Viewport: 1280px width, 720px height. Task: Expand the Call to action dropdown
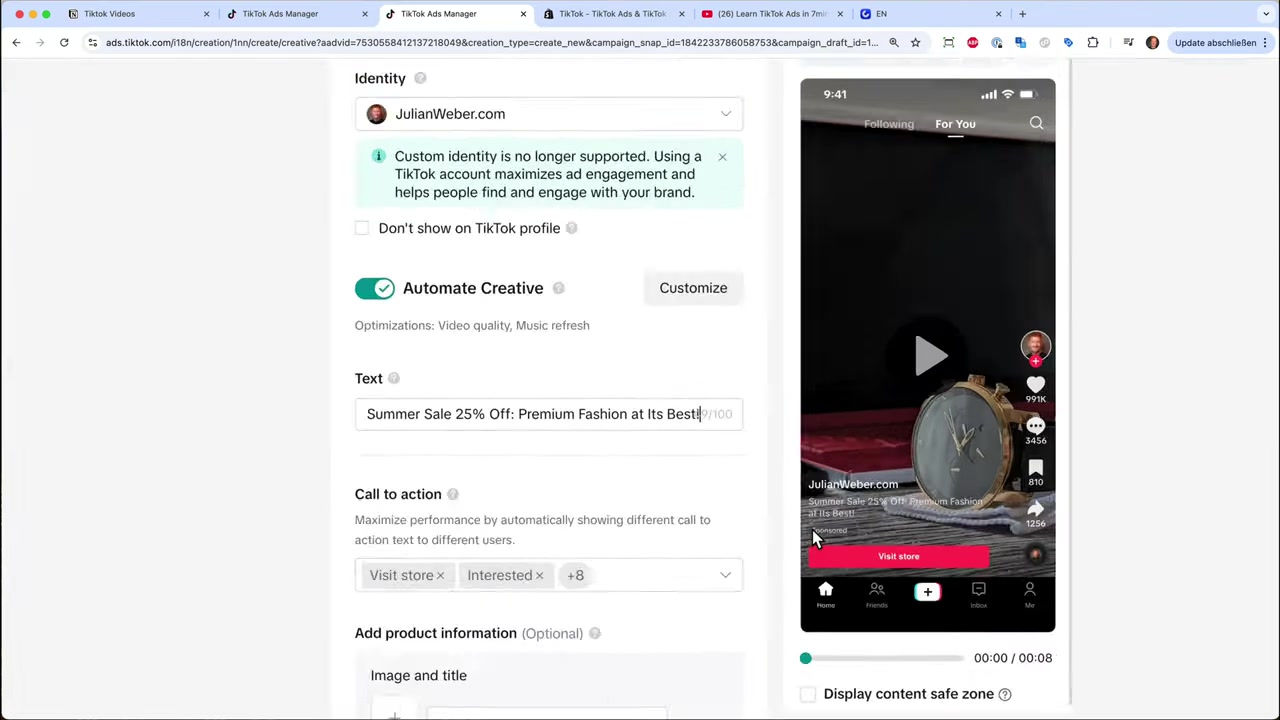(x=725, y=575)
